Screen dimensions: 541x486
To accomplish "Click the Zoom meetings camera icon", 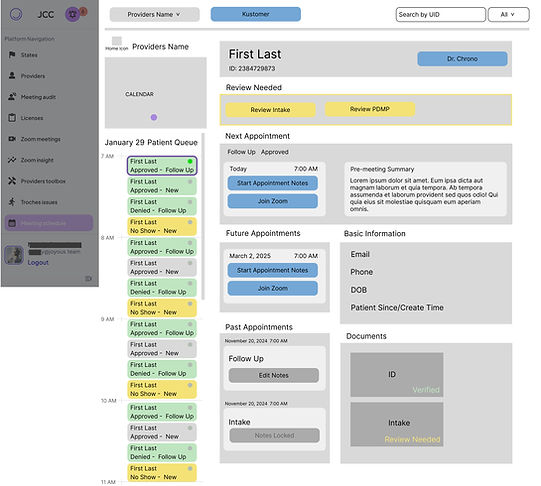I will (x=12, y=139).
